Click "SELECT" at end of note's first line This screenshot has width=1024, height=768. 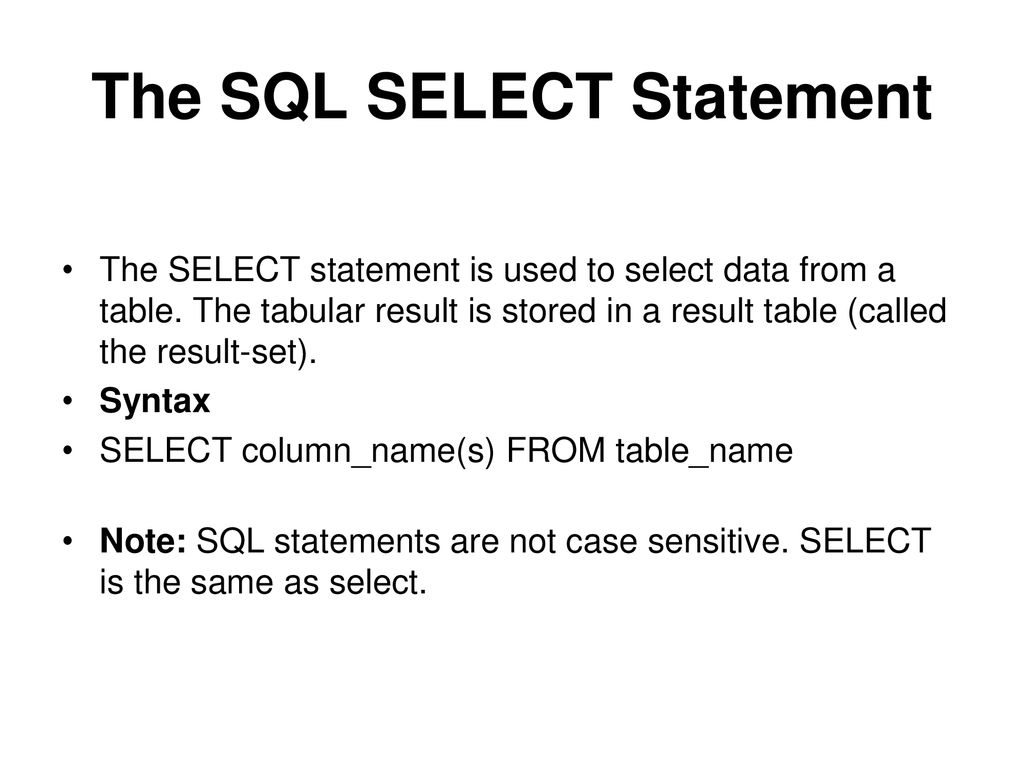[865, 541]
